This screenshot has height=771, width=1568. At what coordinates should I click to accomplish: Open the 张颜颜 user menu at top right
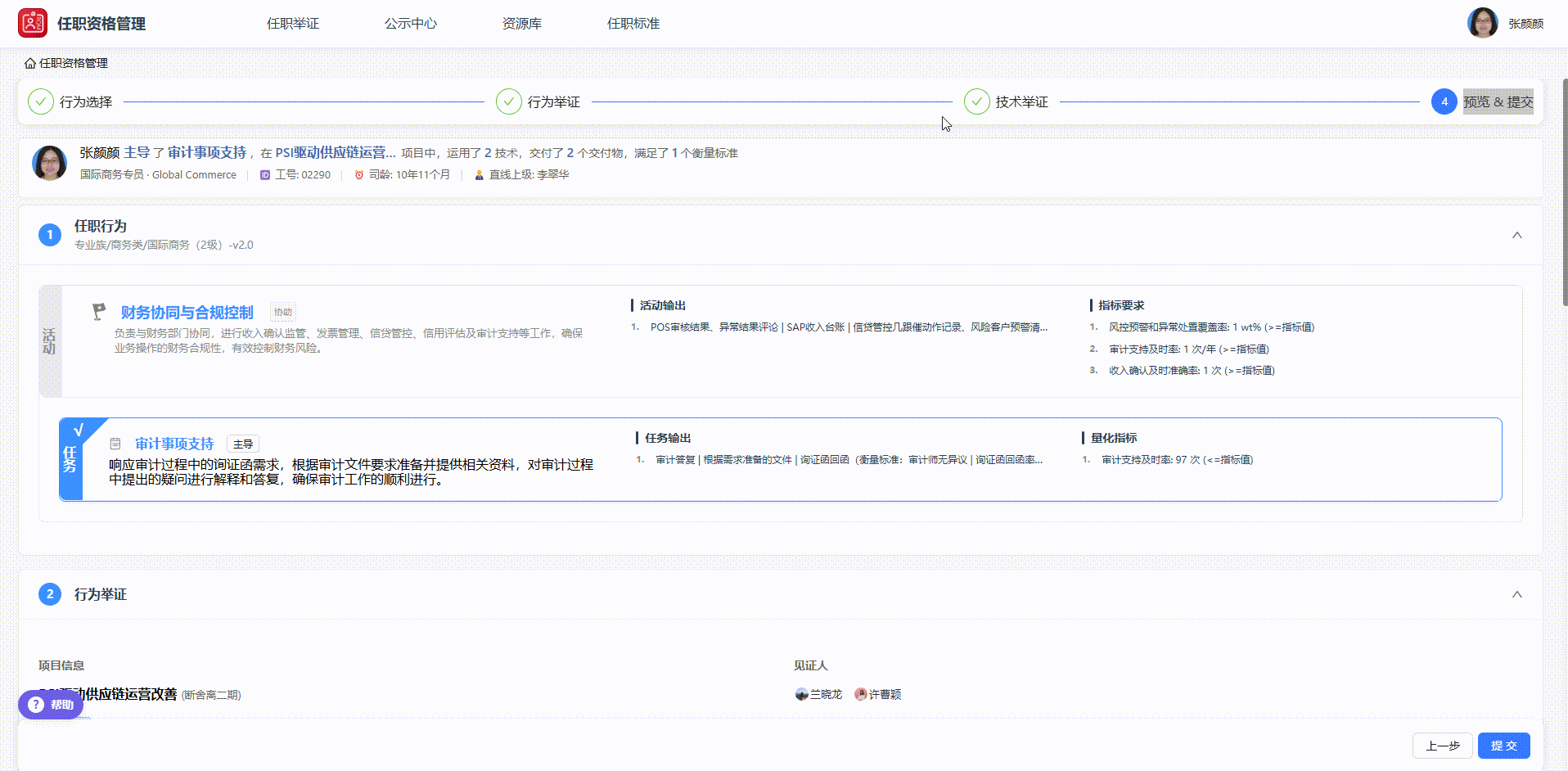click(x=1506, y=23)
